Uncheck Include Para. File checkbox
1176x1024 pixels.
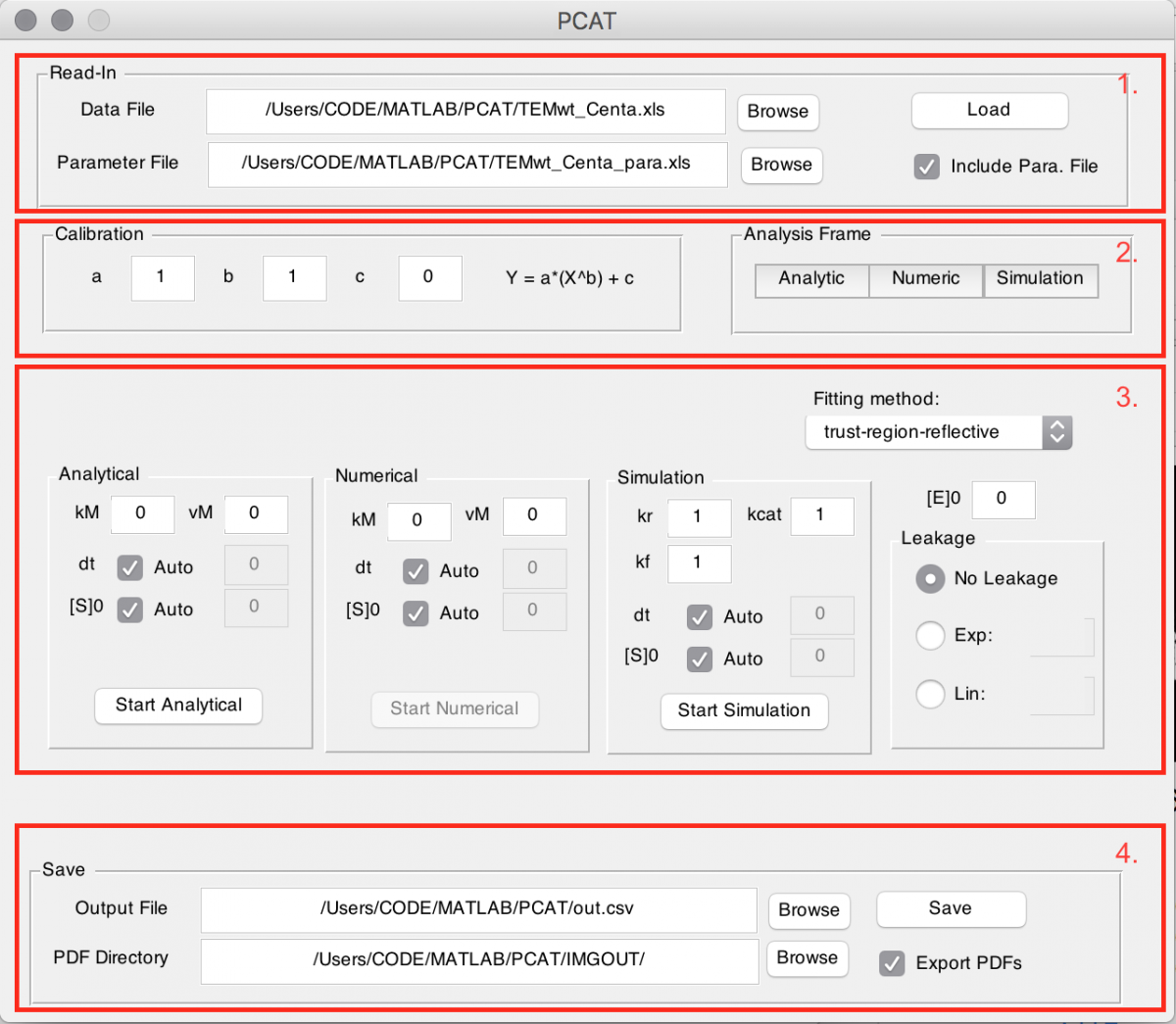[x=926, y=167]
